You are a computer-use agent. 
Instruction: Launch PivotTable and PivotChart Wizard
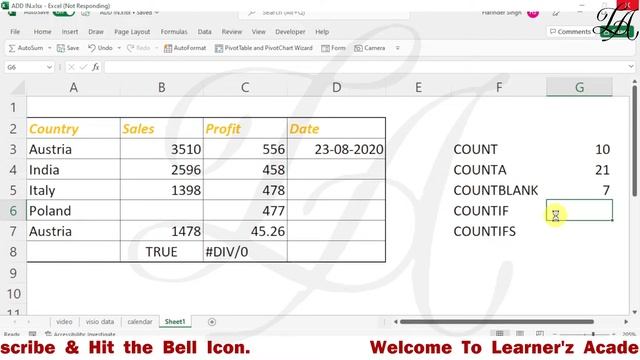264,48
